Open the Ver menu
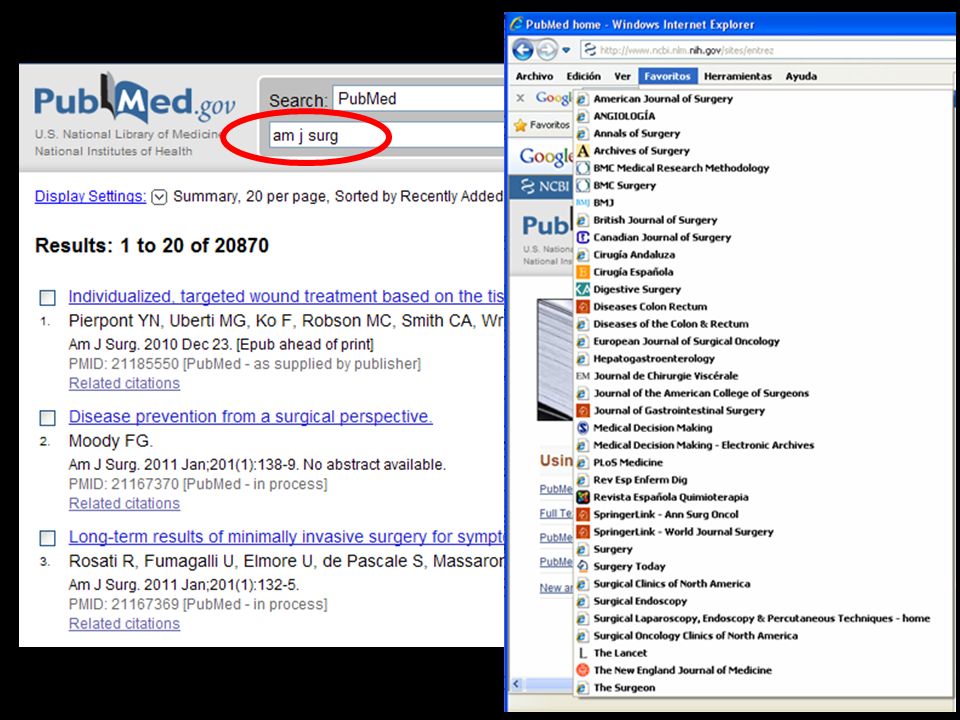This screenshot has height=720, width=960. click(623, 77)
